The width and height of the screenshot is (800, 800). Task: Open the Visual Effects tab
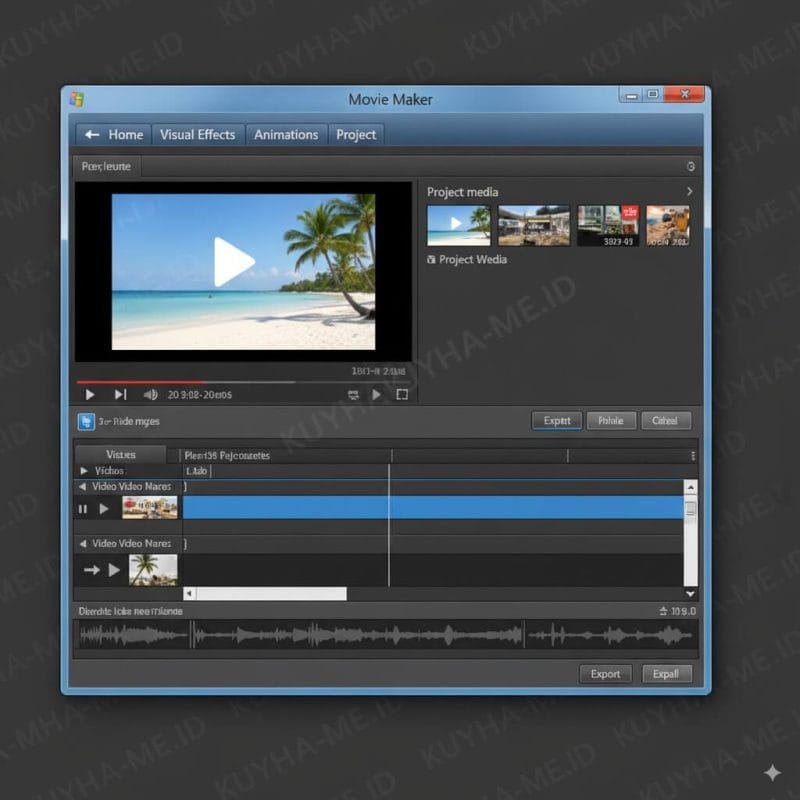[197, 135]
